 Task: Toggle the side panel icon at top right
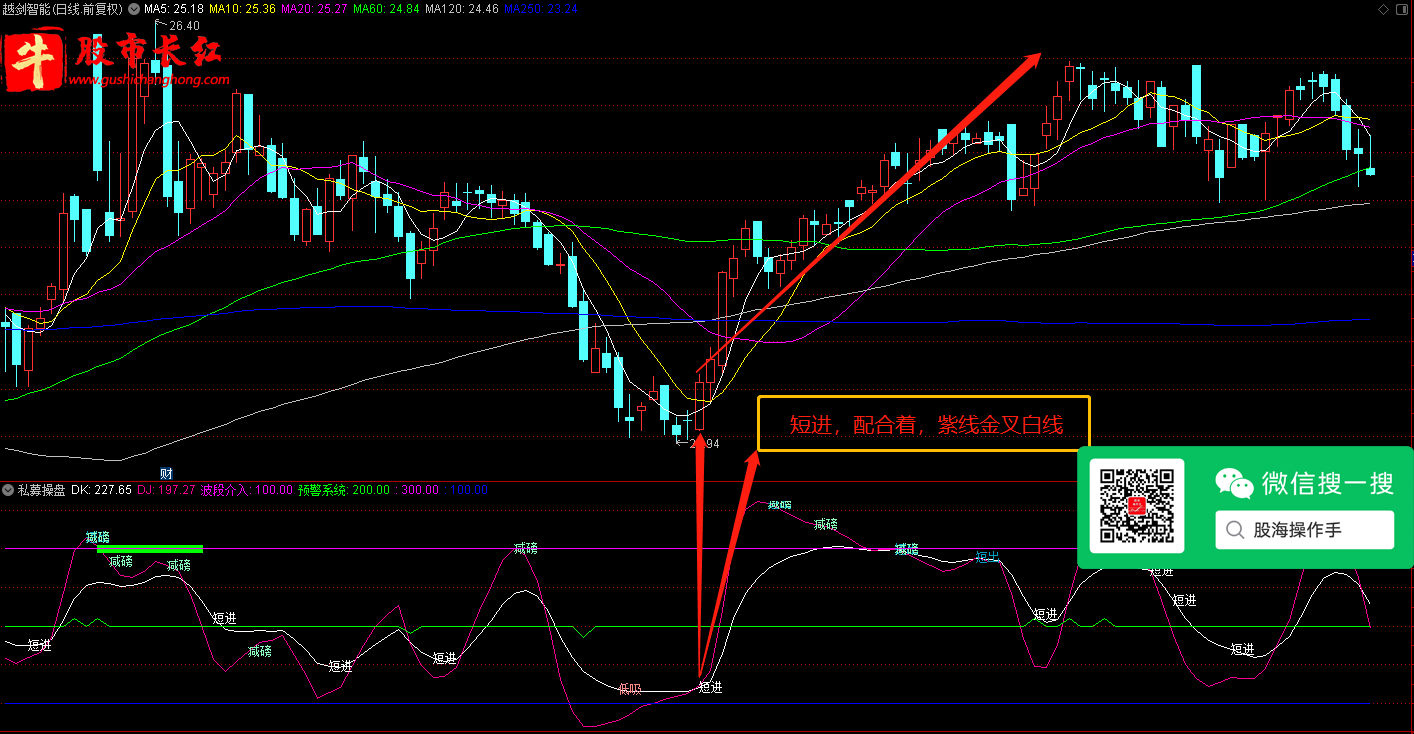click(1401, 9)
